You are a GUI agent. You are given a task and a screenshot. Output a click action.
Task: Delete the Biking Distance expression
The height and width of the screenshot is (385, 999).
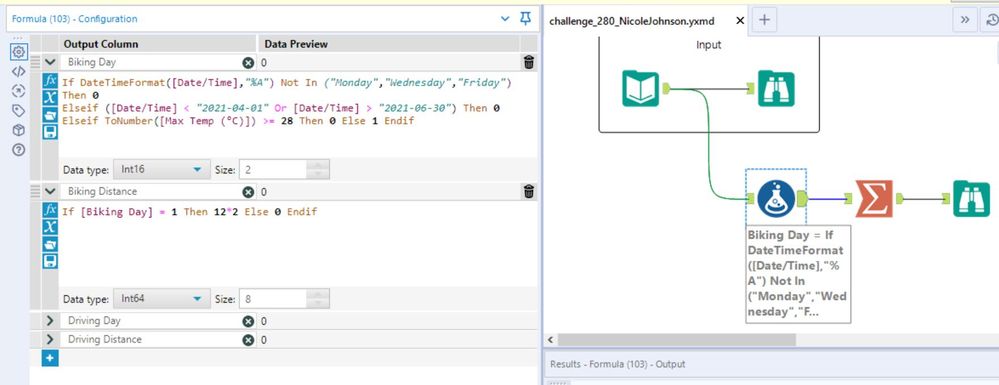point(529,191)
